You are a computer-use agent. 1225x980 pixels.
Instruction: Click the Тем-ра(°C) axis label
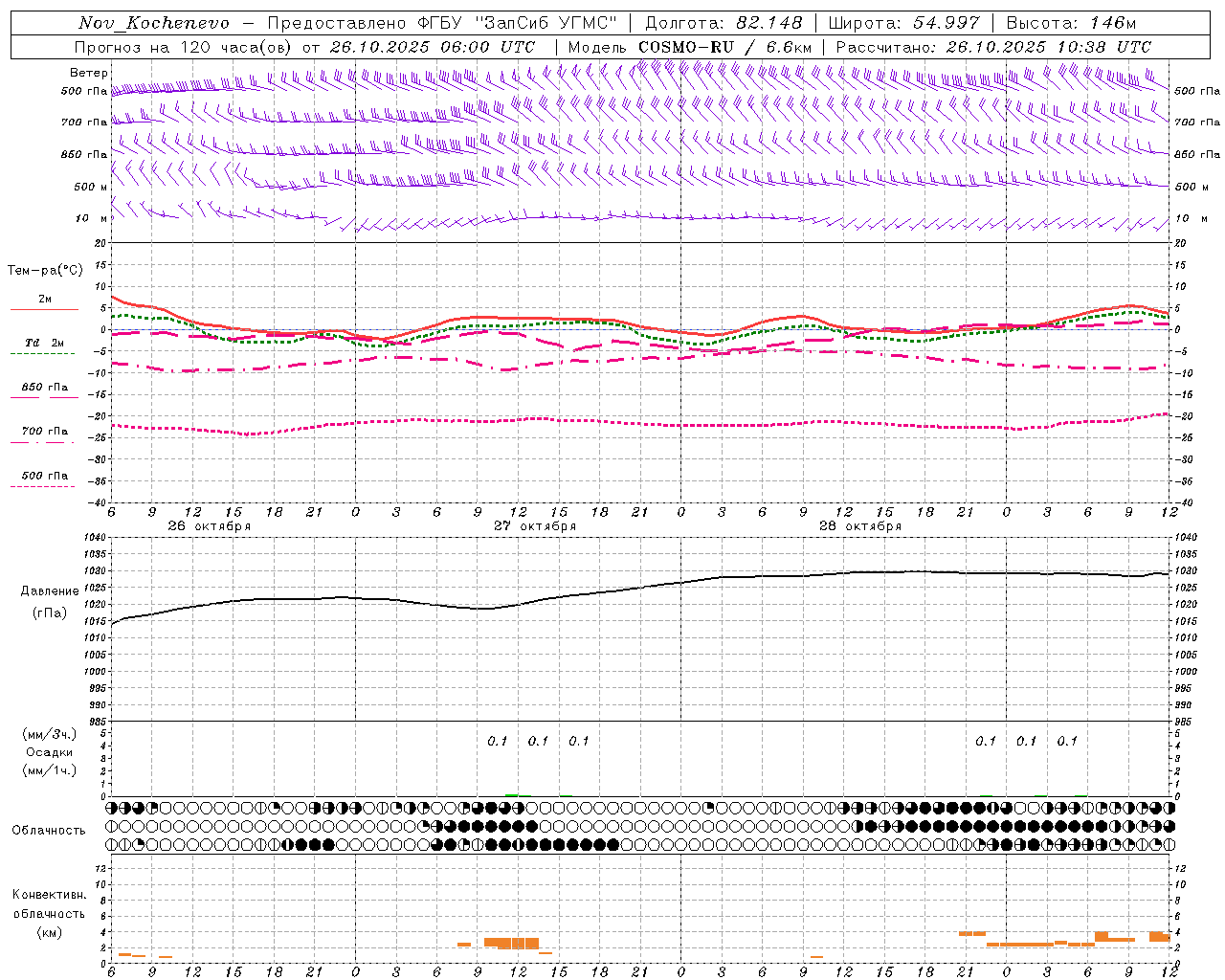pos(45,271)
